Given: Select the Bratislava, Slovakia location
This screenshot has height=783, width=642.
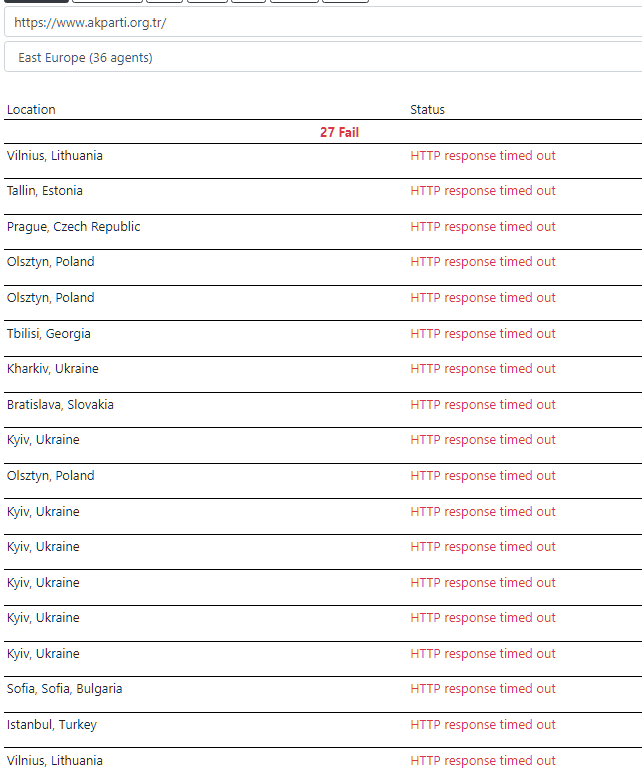Looking at the screenshot, I should 60,405.
